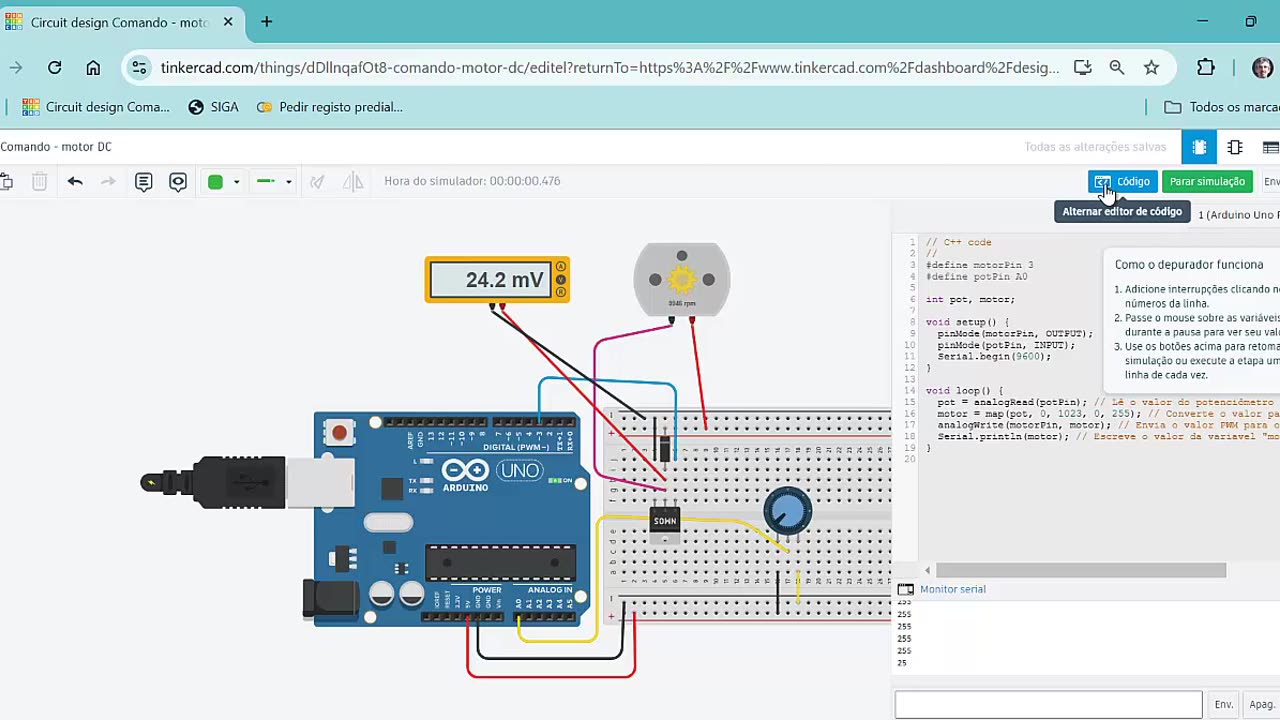Click the paste icon in toolbar

[x=6, y=181]
